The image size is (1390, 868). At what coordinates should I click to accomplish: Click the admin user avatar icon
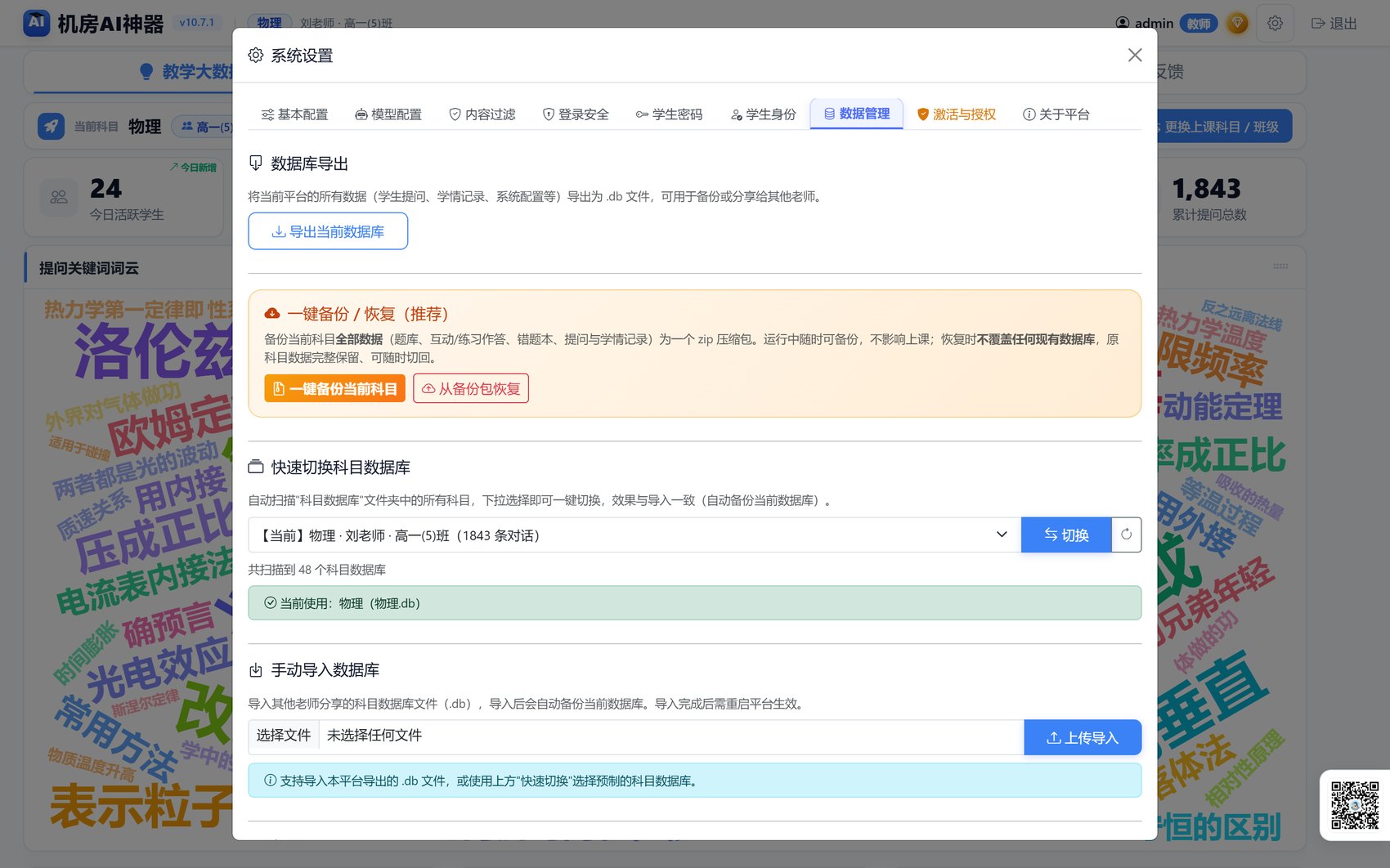tap(1123, 24)
